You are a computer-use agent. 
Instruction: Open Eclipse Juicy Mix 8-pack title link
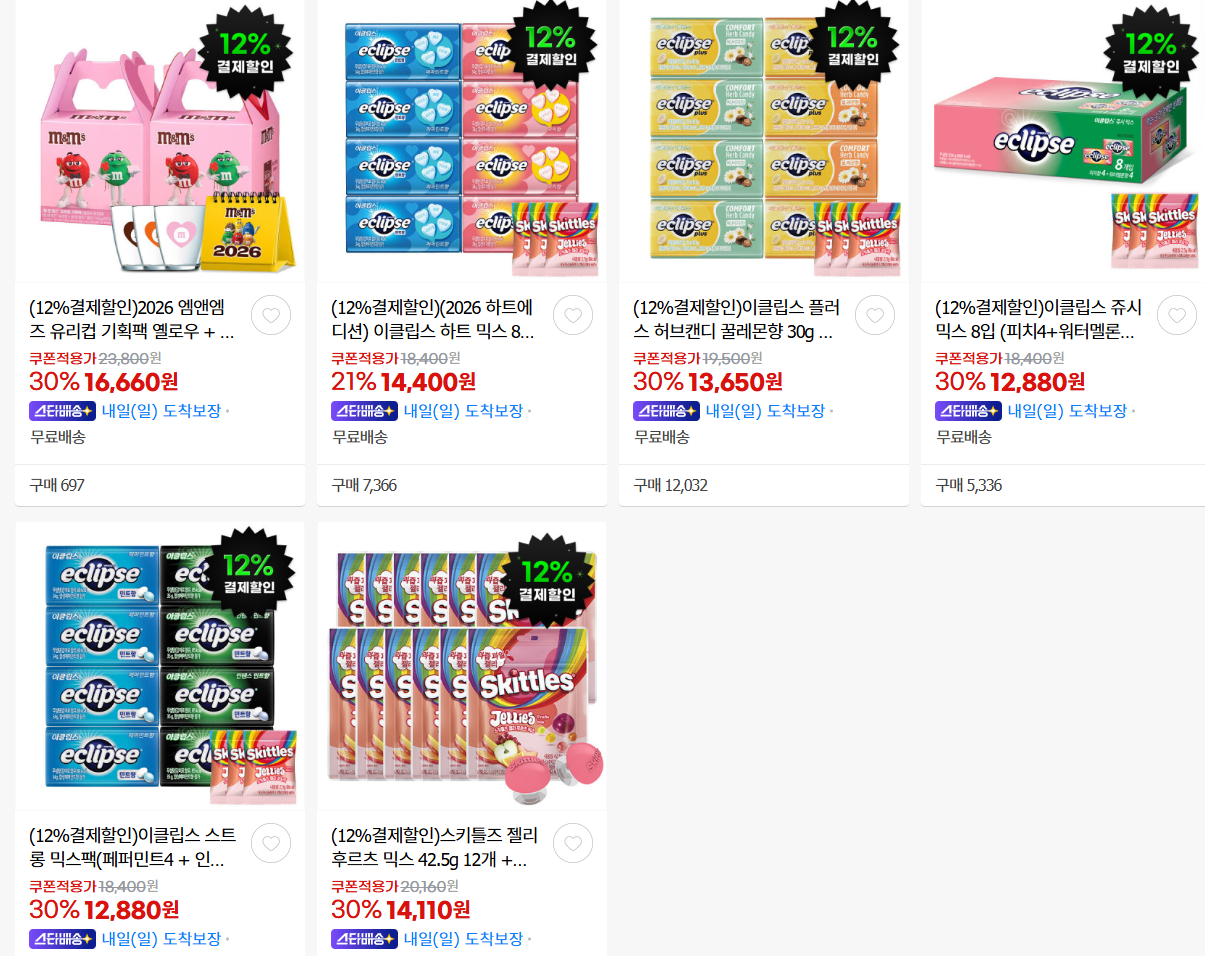coord(1039,320)
